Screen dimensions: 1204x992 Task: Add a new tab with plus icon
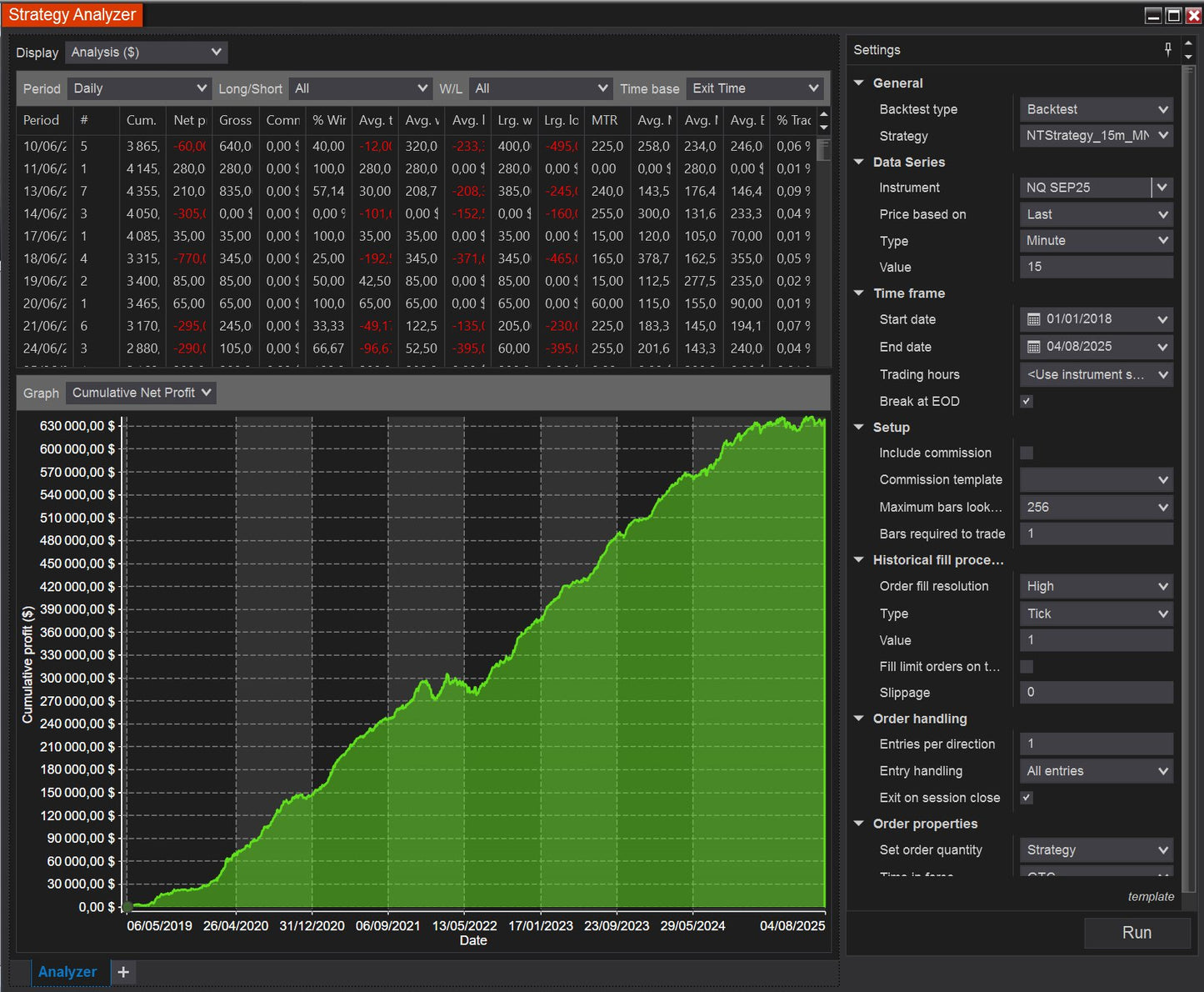[x=123, y=972]
